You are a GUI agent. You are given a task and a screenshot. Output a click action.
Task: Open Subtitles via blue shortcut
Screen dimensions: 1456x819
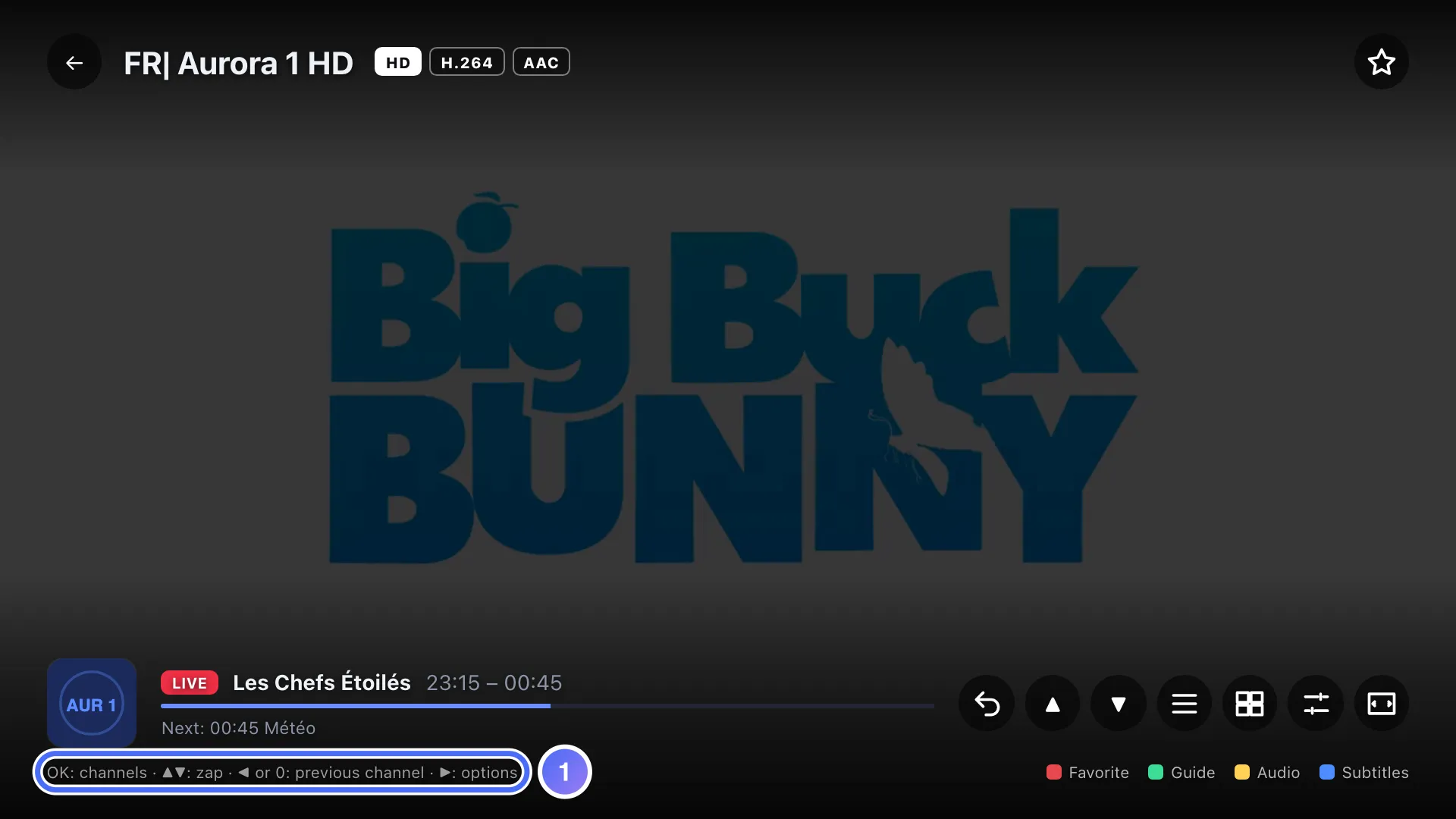pos(1364,772)
